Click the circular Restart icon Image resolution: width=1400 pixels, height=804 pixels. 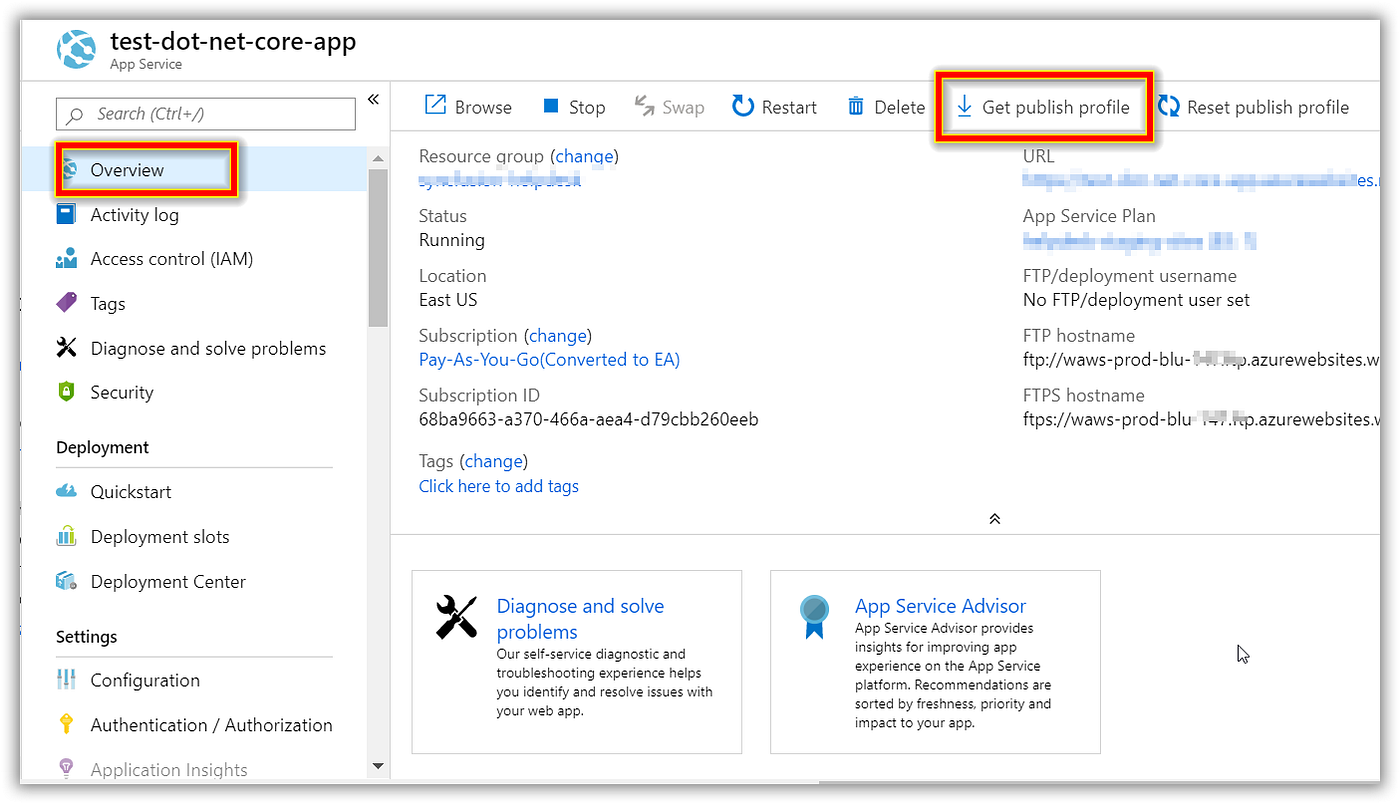pos(743,106)
